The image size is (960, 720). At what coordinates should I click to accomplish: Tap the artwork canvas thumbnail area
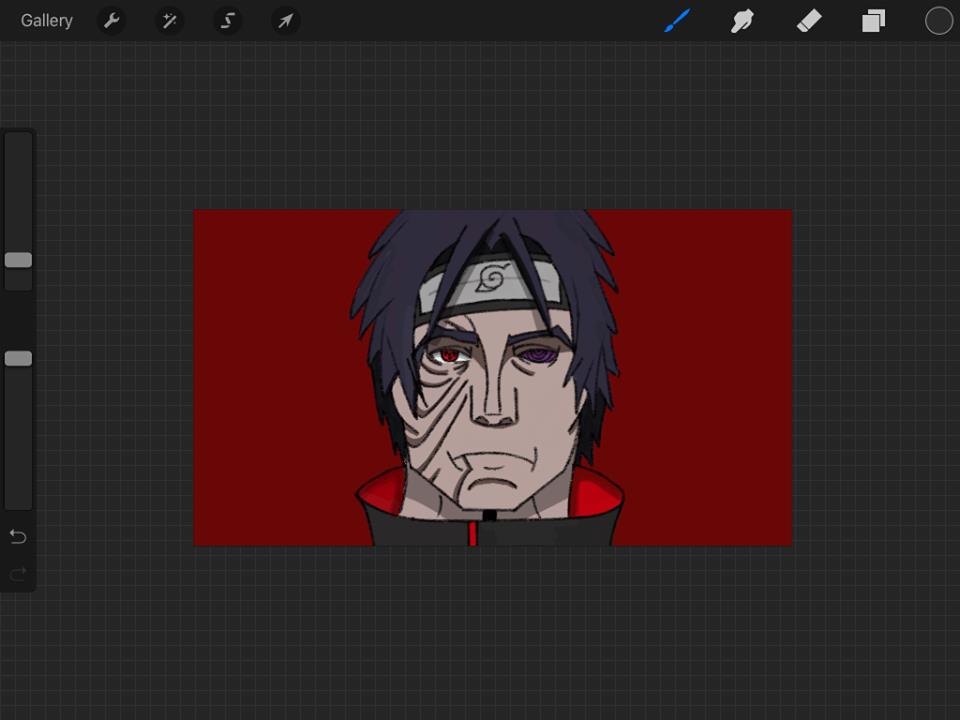(492, 378)
